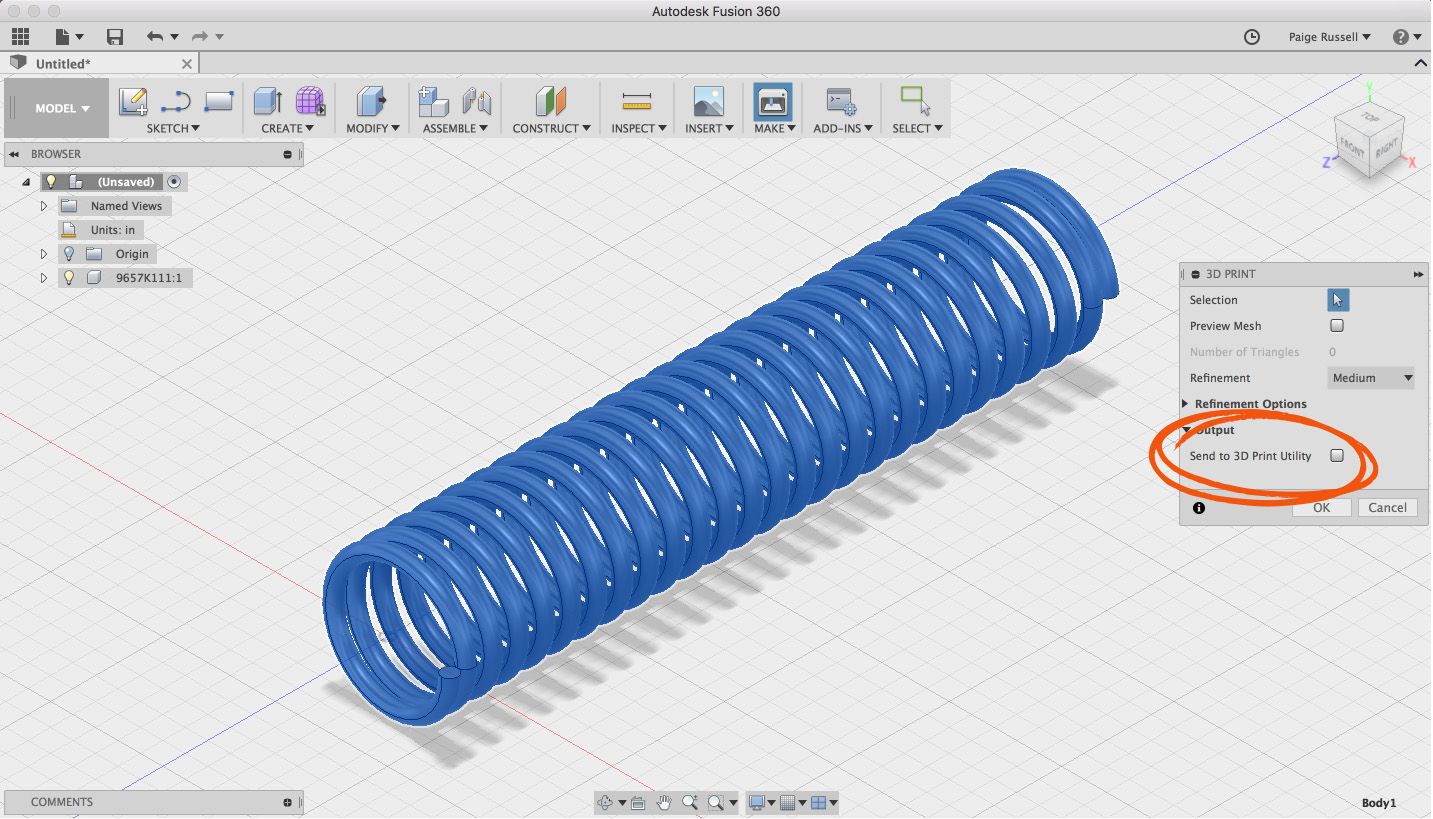Expand the Refinement Options section
1433x819 pixels.
tap(1186, 404)
